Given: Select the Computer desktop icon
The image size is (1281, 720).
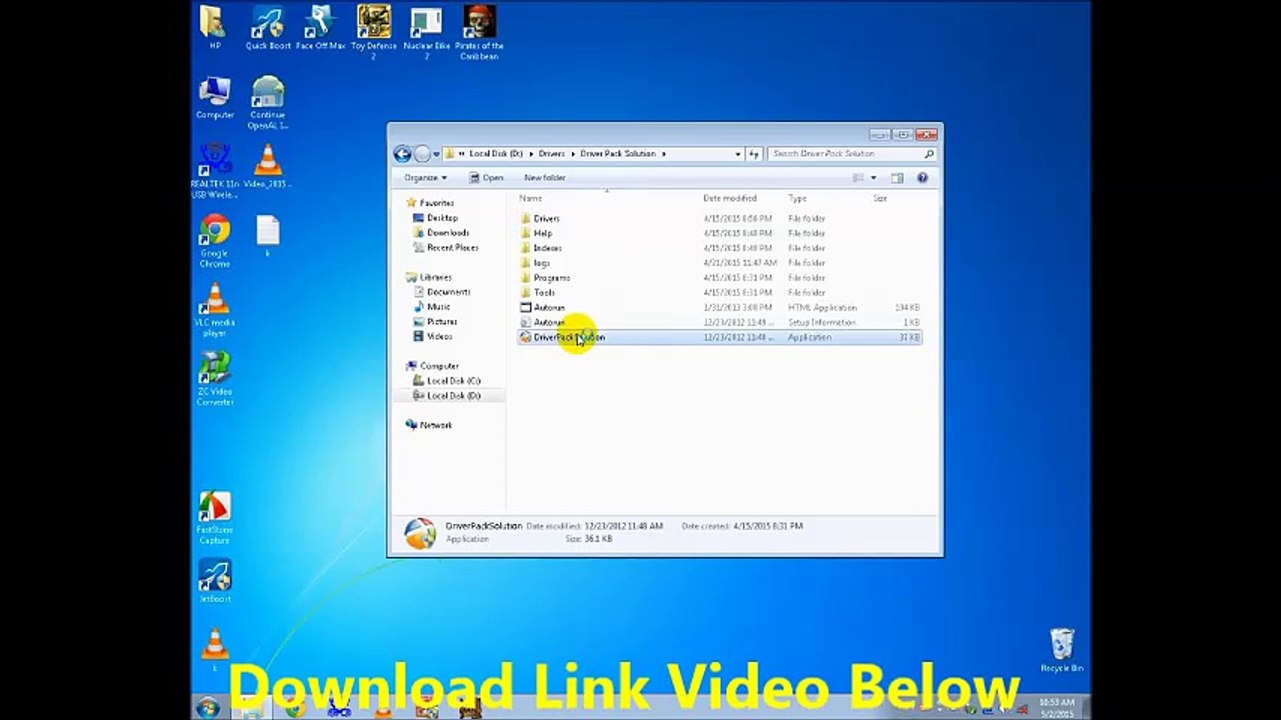Looking at the screenshot, I should click(214, 98).
